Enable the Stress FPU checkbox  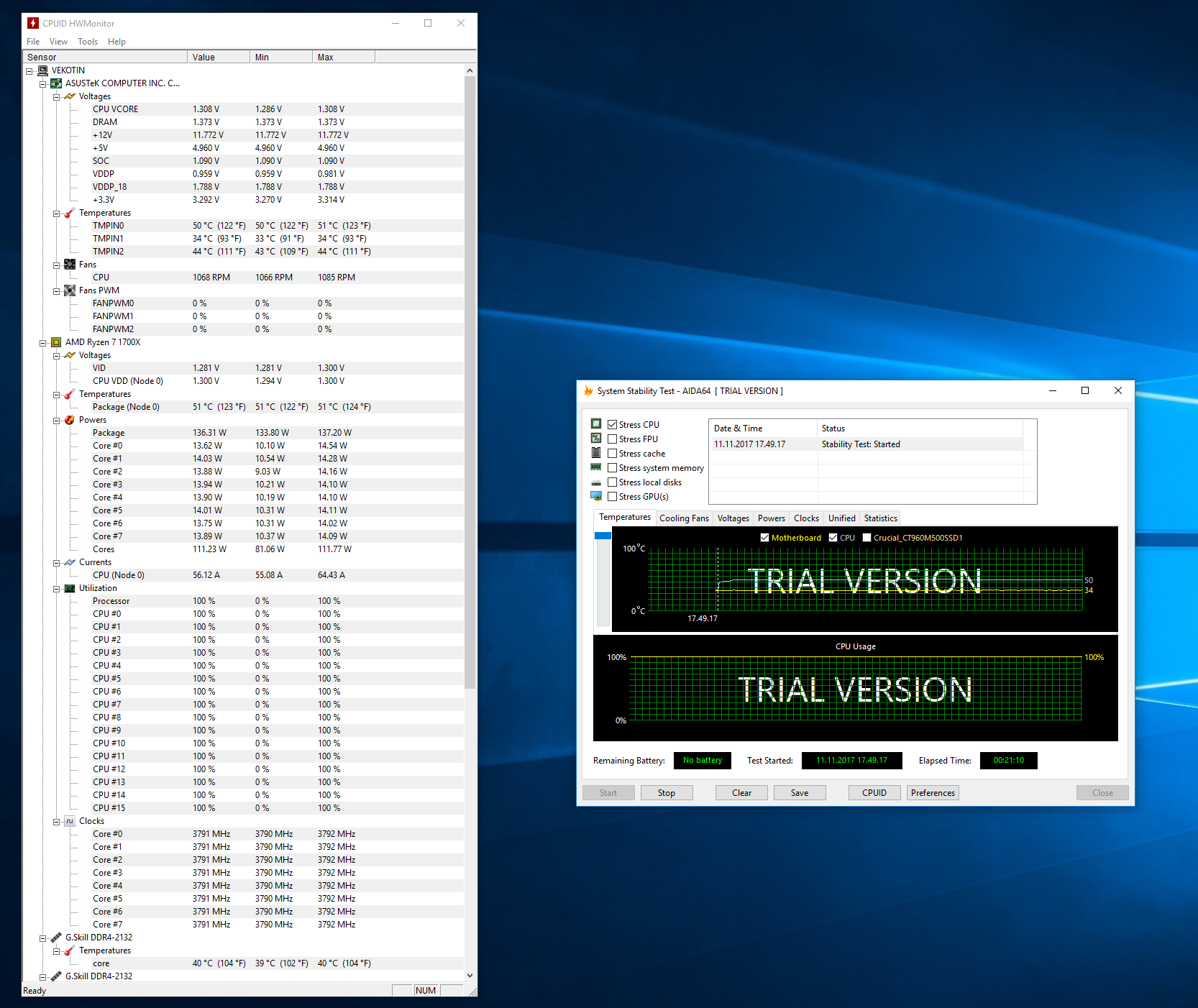(x=613, y=439)
